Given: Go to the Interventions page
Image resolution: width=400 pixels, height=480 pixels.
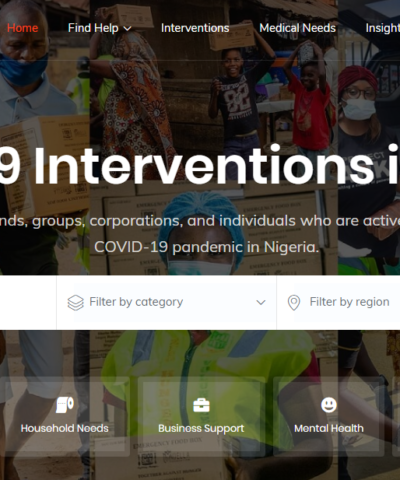Looking at the screenshot, I should coord(195,28).
